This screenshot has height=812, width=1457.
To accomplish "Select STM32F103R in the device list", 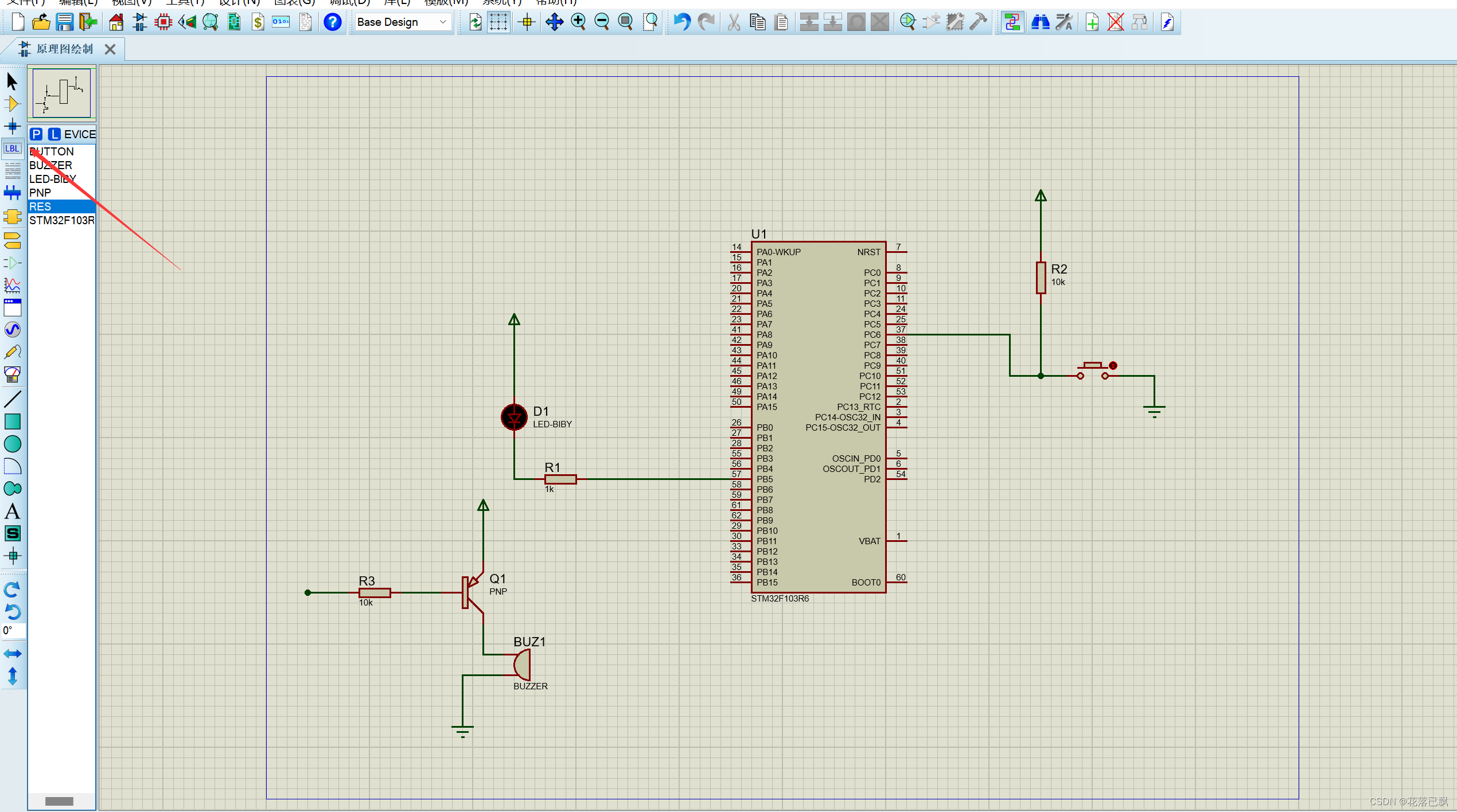I will tap(62, 220).
